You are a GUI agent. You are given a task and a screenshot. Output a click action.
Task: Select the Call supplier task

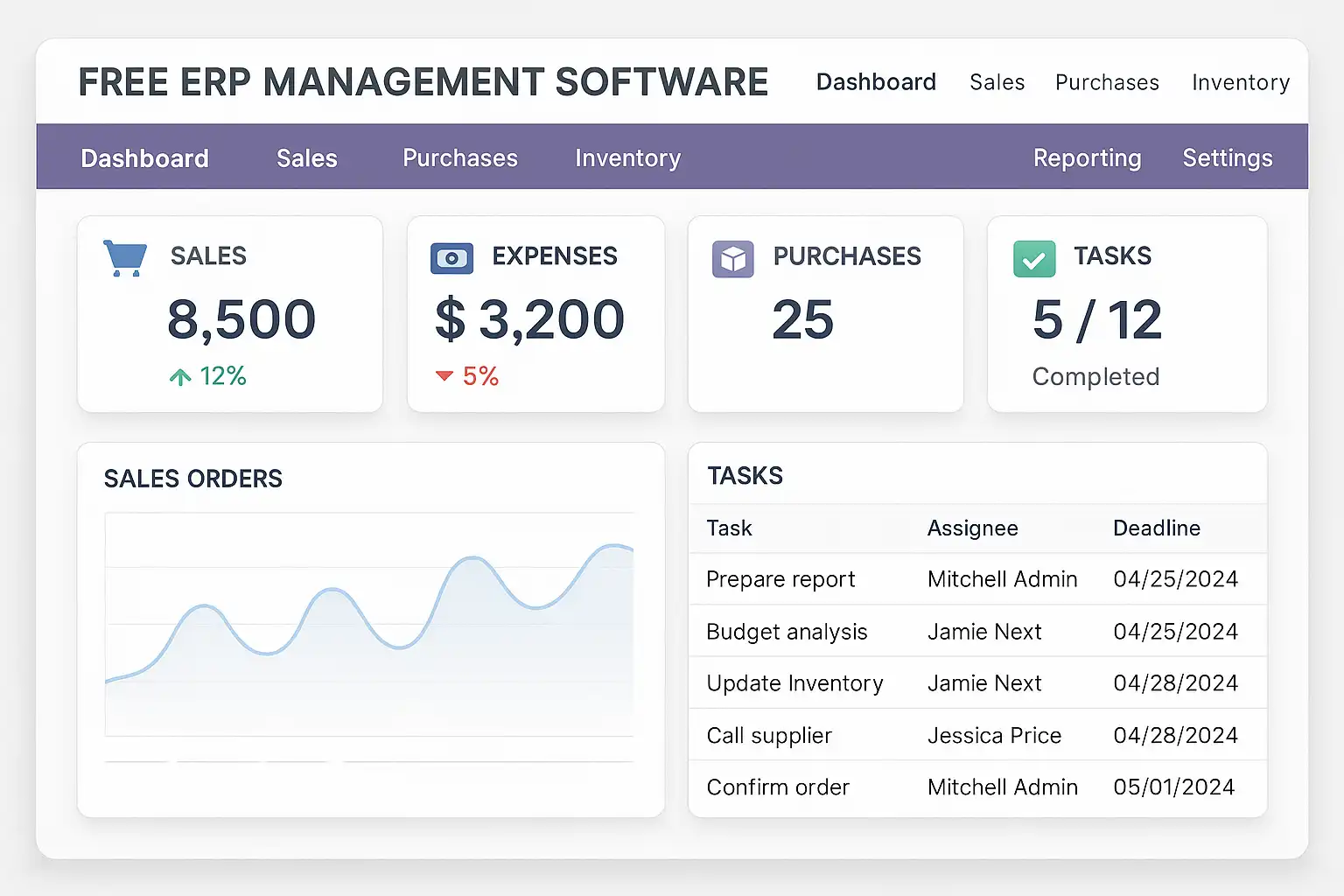click(769, 736)
